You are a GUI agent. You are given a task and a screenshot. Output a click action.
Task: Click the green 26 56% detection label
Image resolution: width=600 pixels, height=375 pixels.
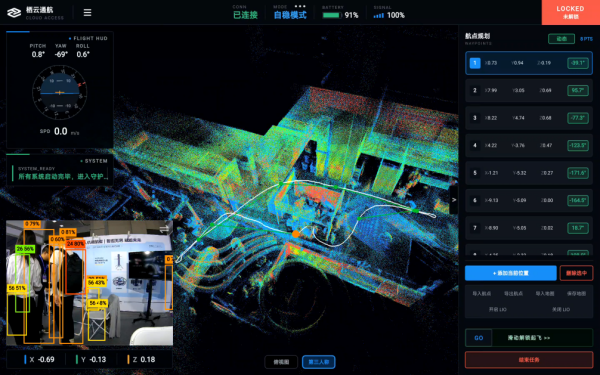25,249
